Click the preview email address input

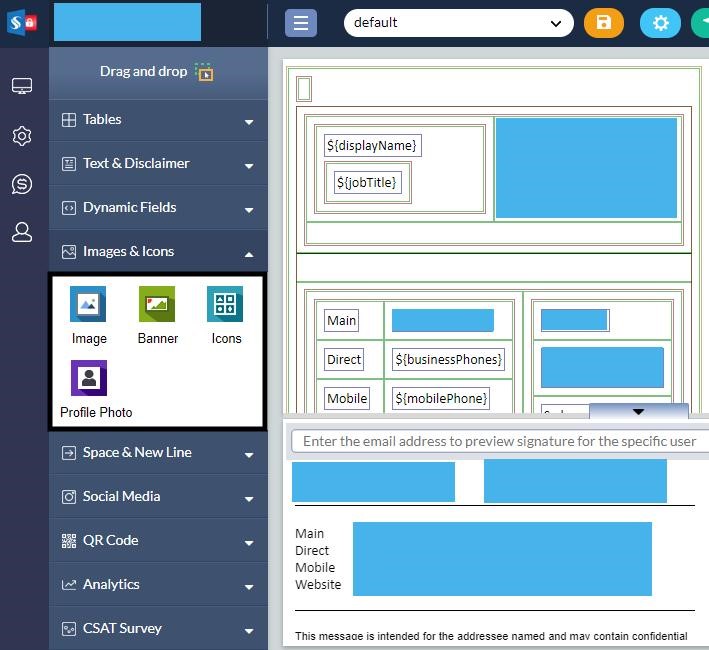pos(498,441)
